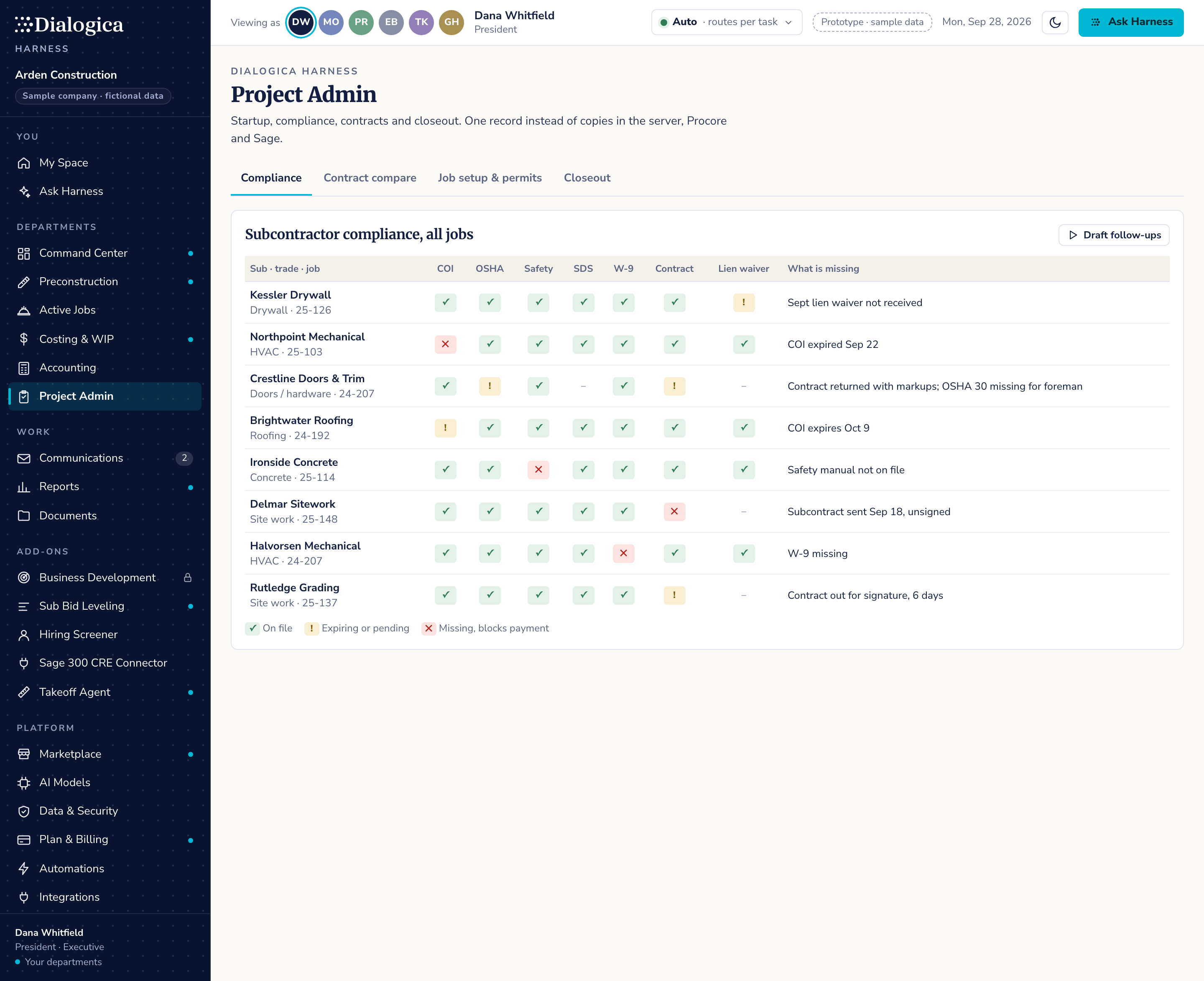Viewport: 1204px width, 981px height.
Task: Click Kessler Drywall lien waiver warning badge
Action: point(744,302)
